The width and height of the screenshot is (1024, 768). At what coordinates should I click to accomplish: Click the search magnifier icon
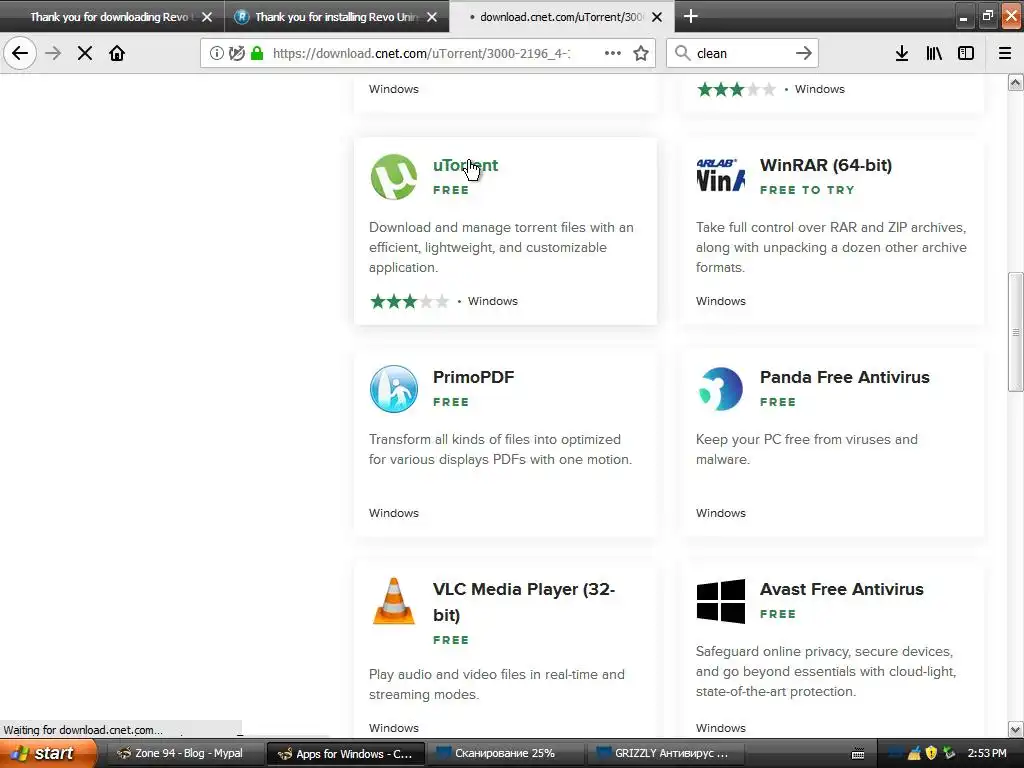682,53
